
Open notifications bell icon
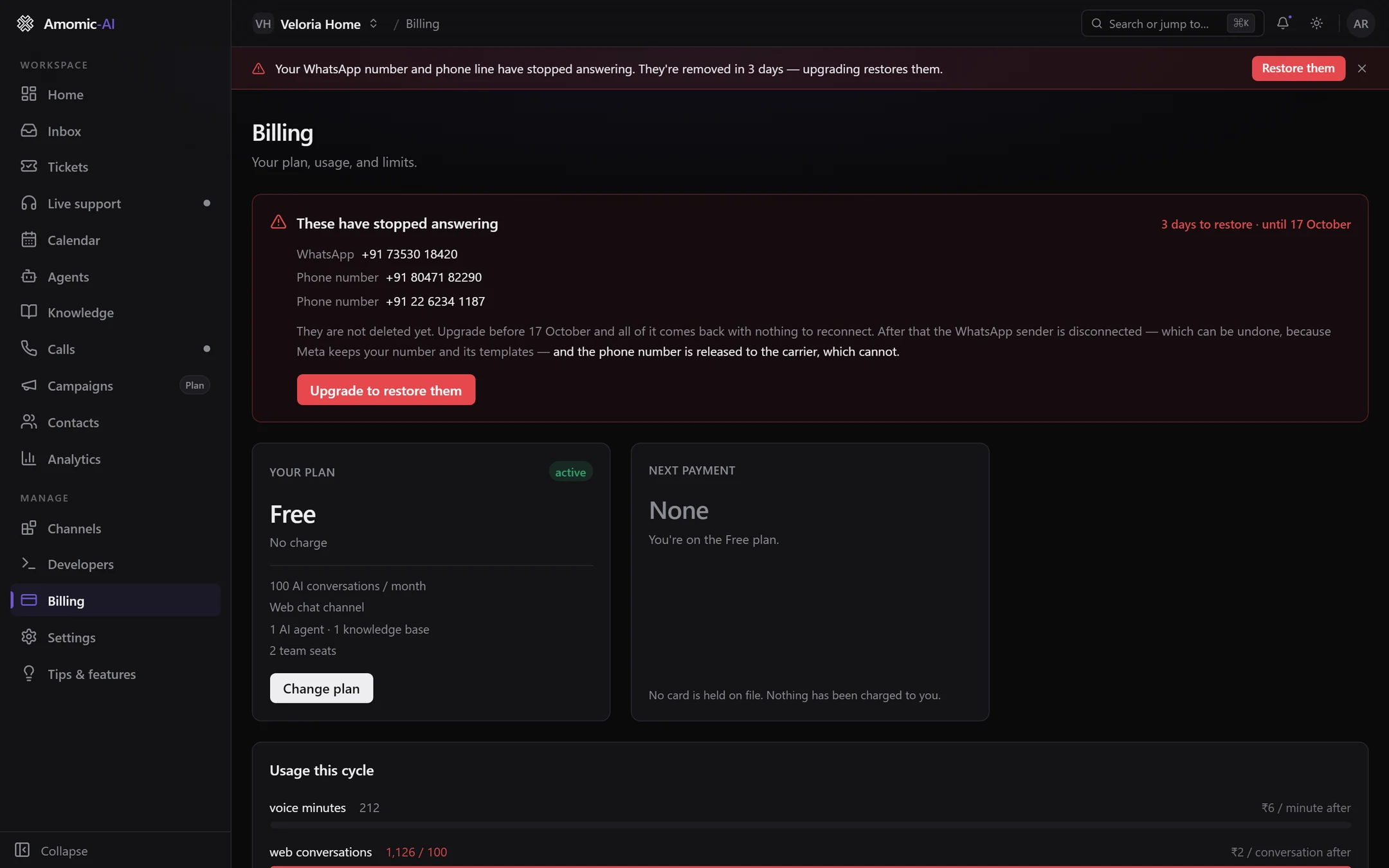click(1283, 23)
